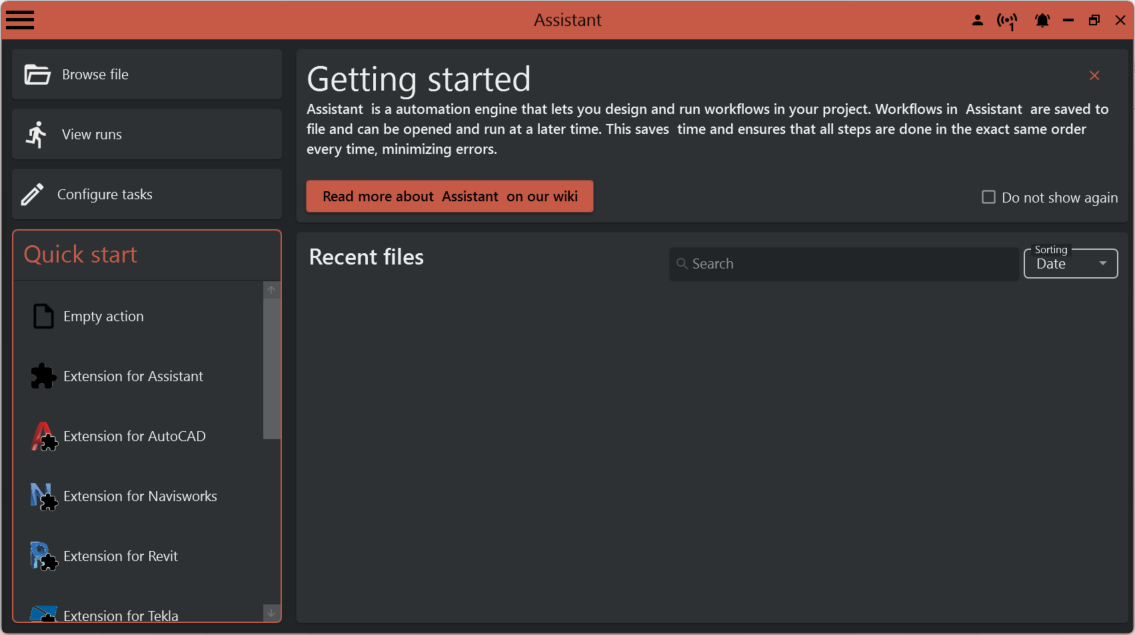Open the notifications bell

click(1042, 21)
